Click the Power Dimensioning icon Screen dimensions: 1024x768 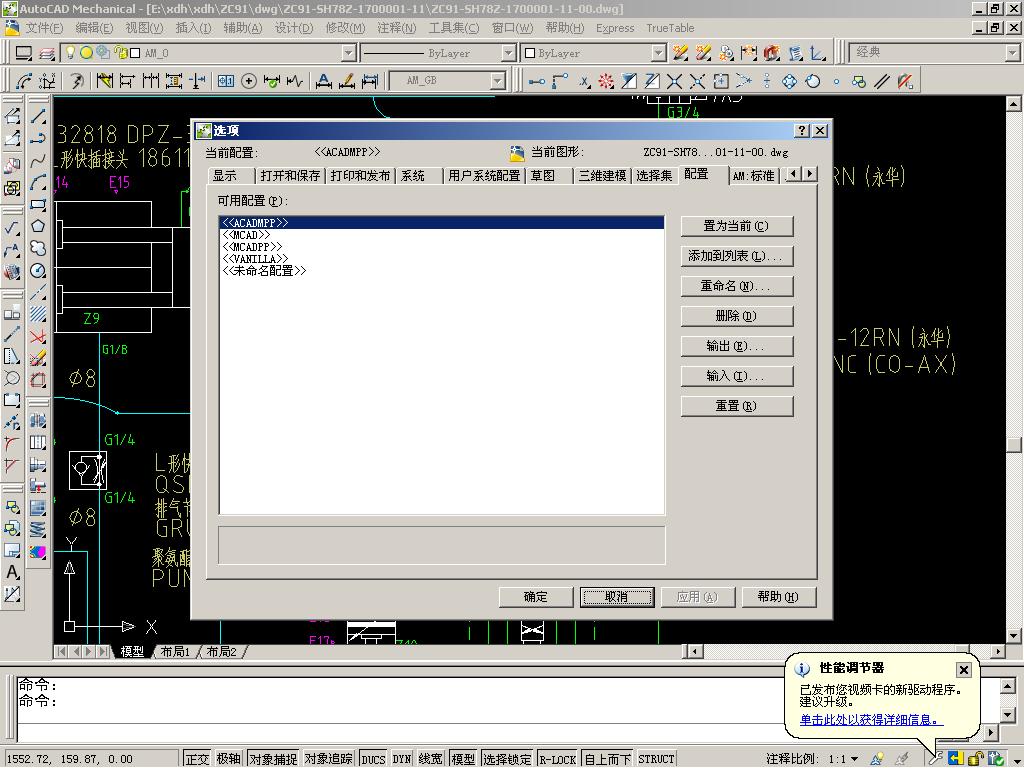pos(104,81)
